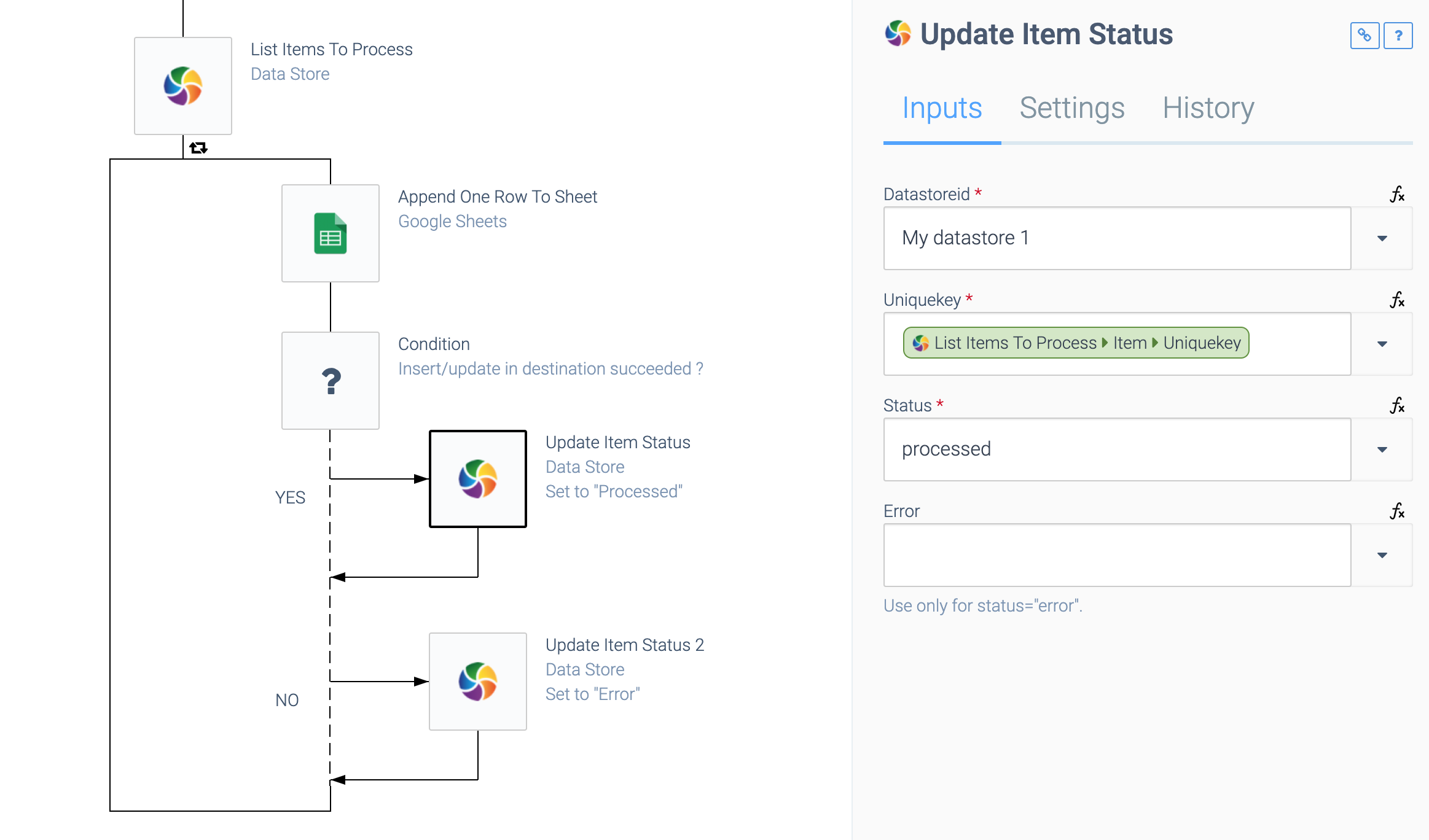Click the fx formula button next to Datastoreid
This screenshot has width=1429, height=840.
tap(1397, 194)
